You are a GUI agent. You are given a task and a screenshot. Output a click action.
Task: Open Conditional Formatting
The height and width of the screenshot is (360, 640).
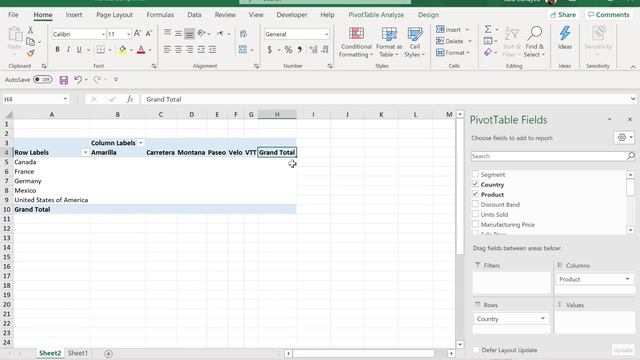tap(356, 42)
